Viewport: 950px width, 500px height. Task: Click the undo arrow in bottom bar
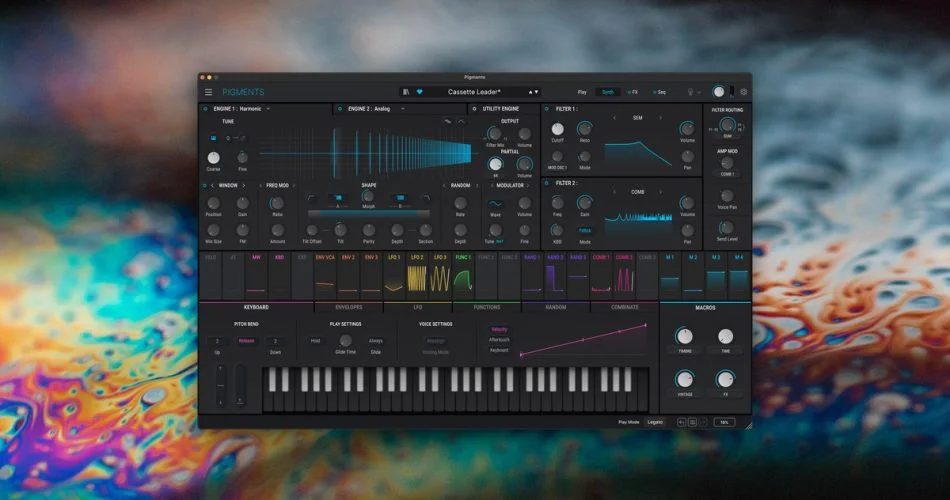coord(681,422)
